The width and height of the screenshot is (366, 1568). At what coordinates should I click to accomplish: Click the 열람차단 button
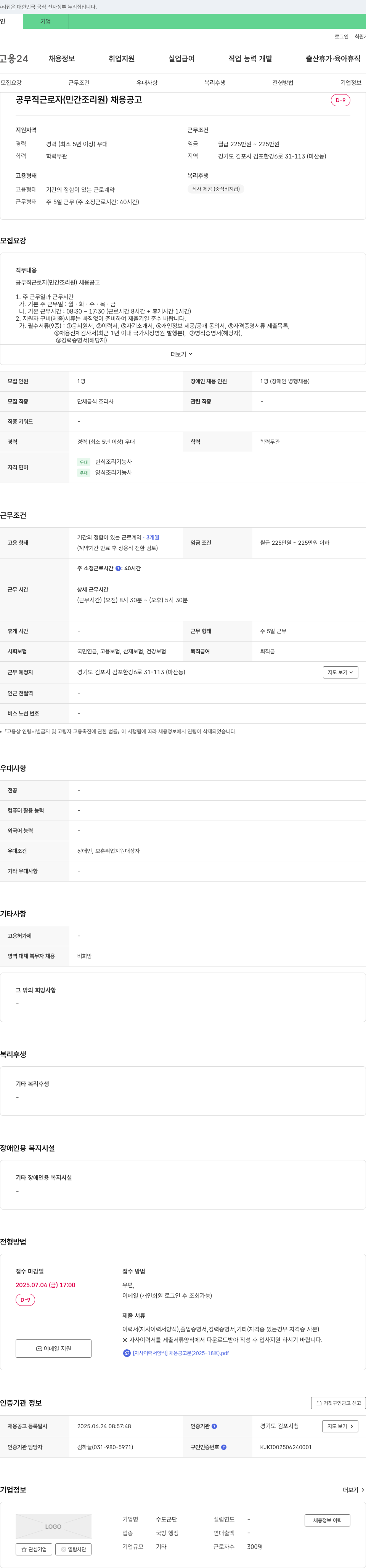pyautogui.click(x=74, y=1549)
